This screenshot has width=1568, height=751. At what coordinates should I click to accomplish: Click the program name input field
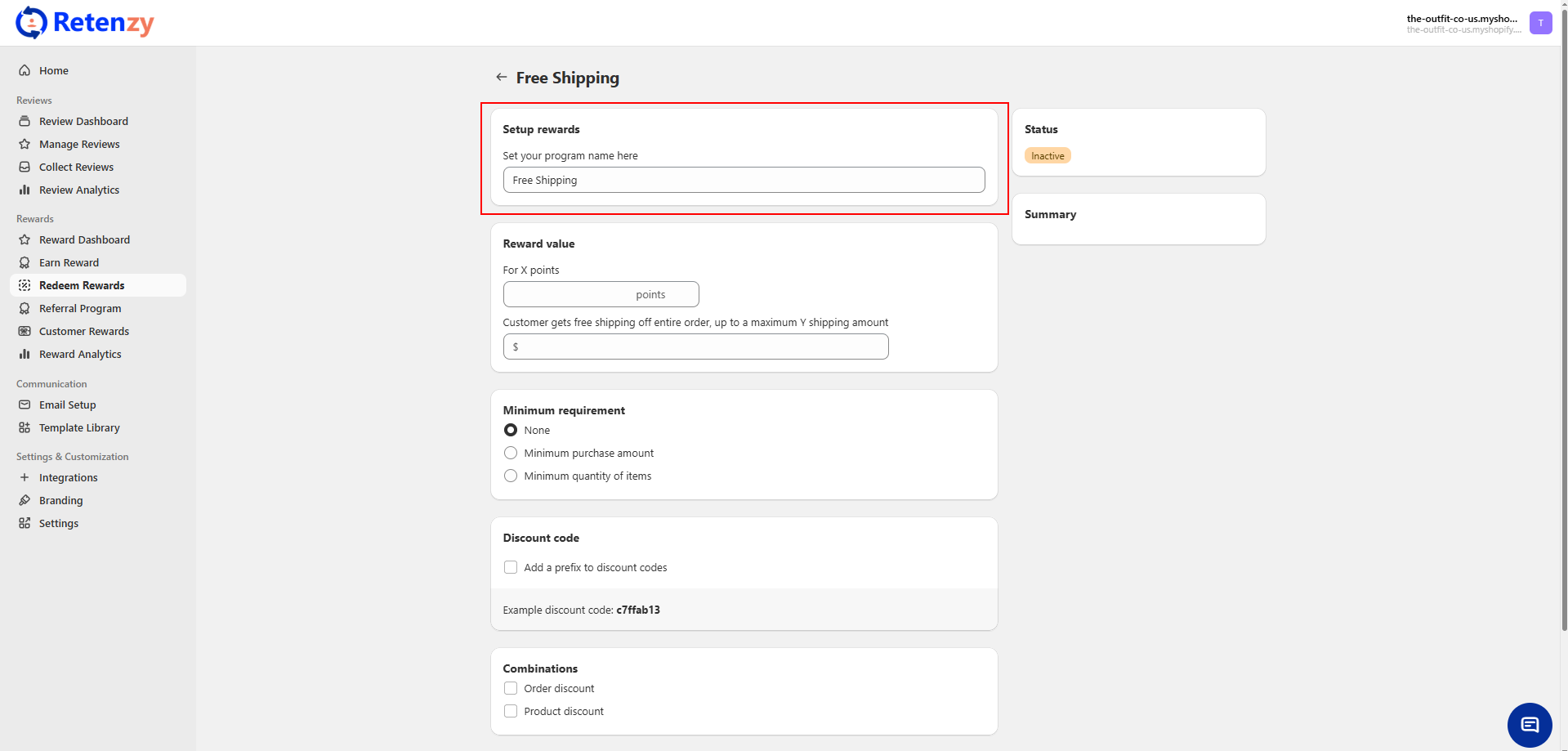744,180
